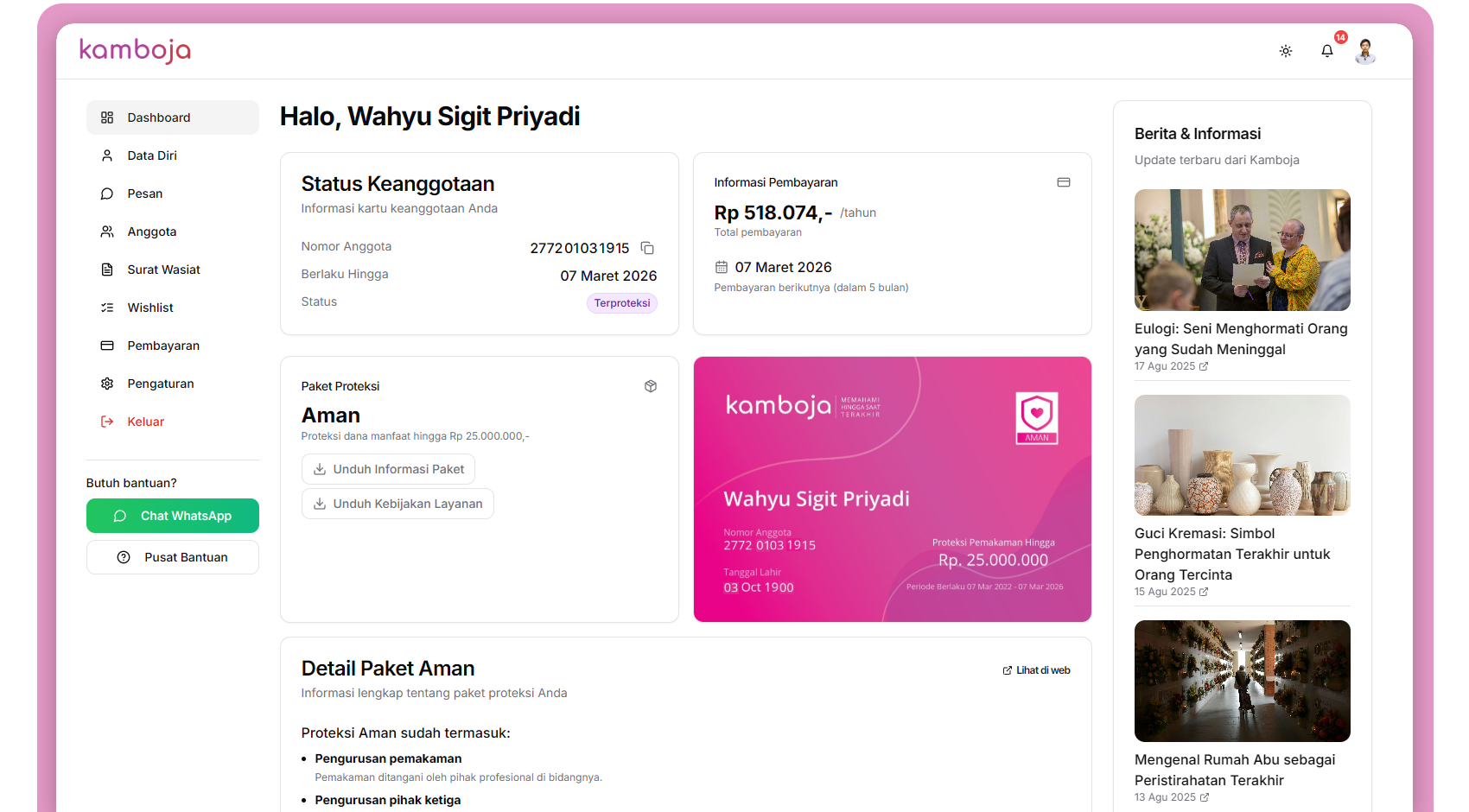Copy the member number with copy icon
1469x812 pixels.
(647, 248)
